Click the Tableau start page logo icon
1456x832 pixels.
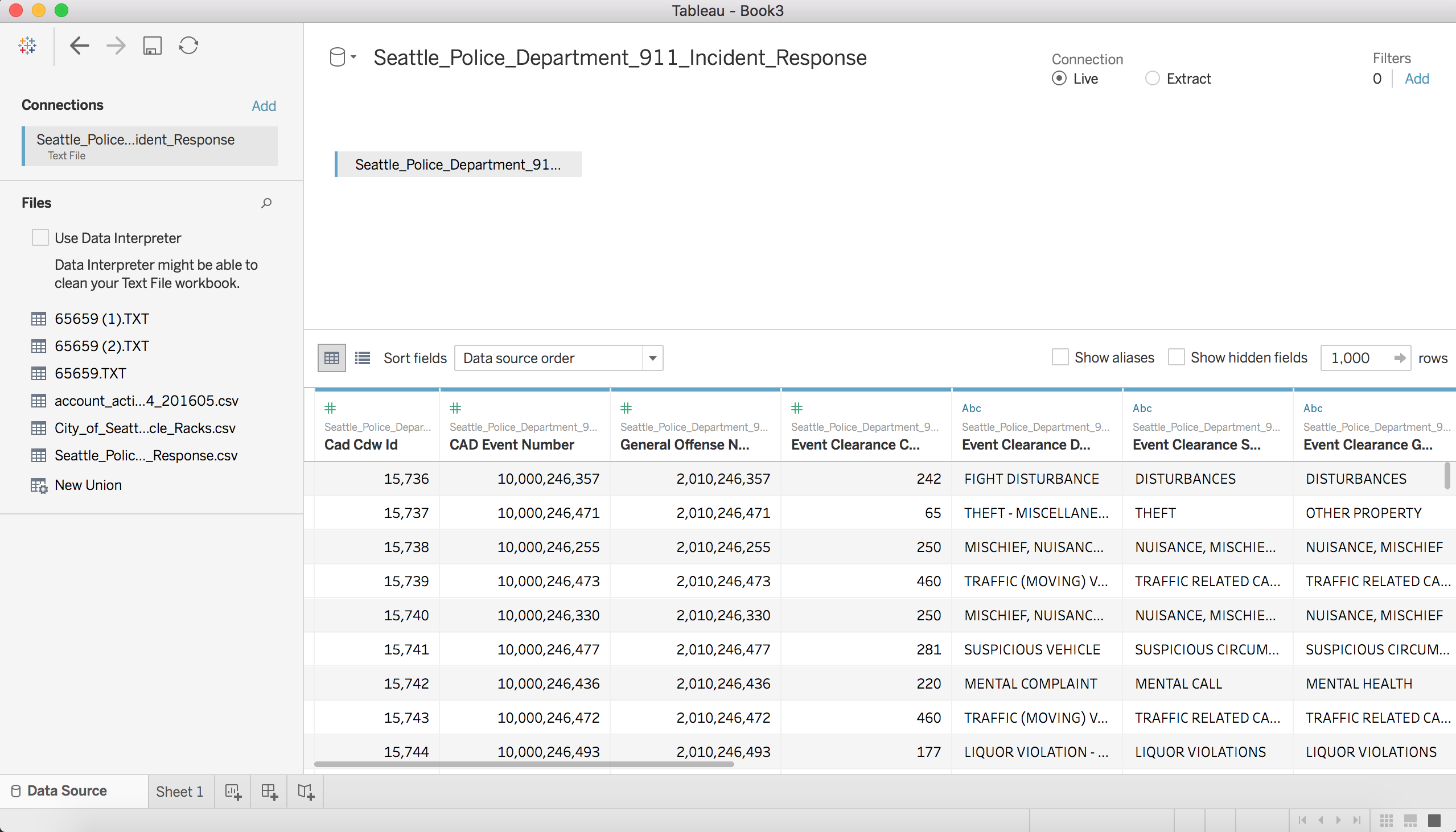tap(27, 45)
